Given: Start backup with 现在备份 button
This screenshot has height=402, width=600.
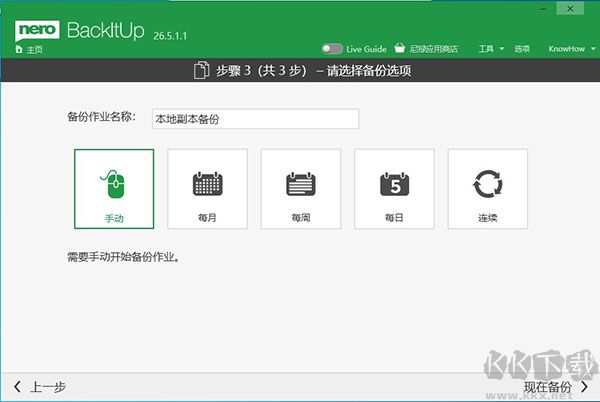Looking at the screenshot, I should (556, 387).
